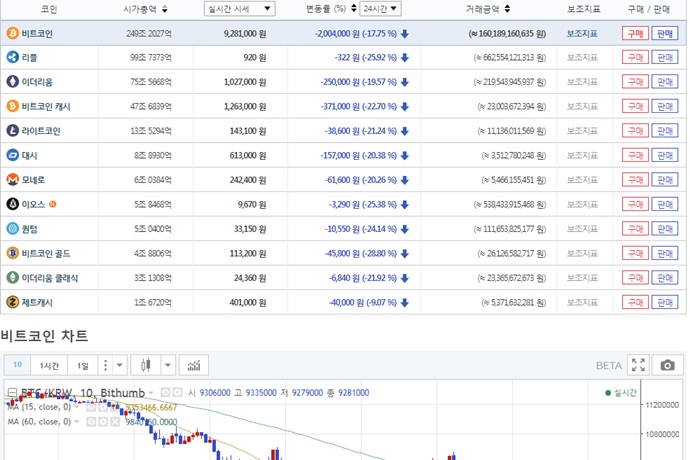The image size is (690, 460).
Task: Expand the time interval dropdown arrow
Action: (119, 365)
